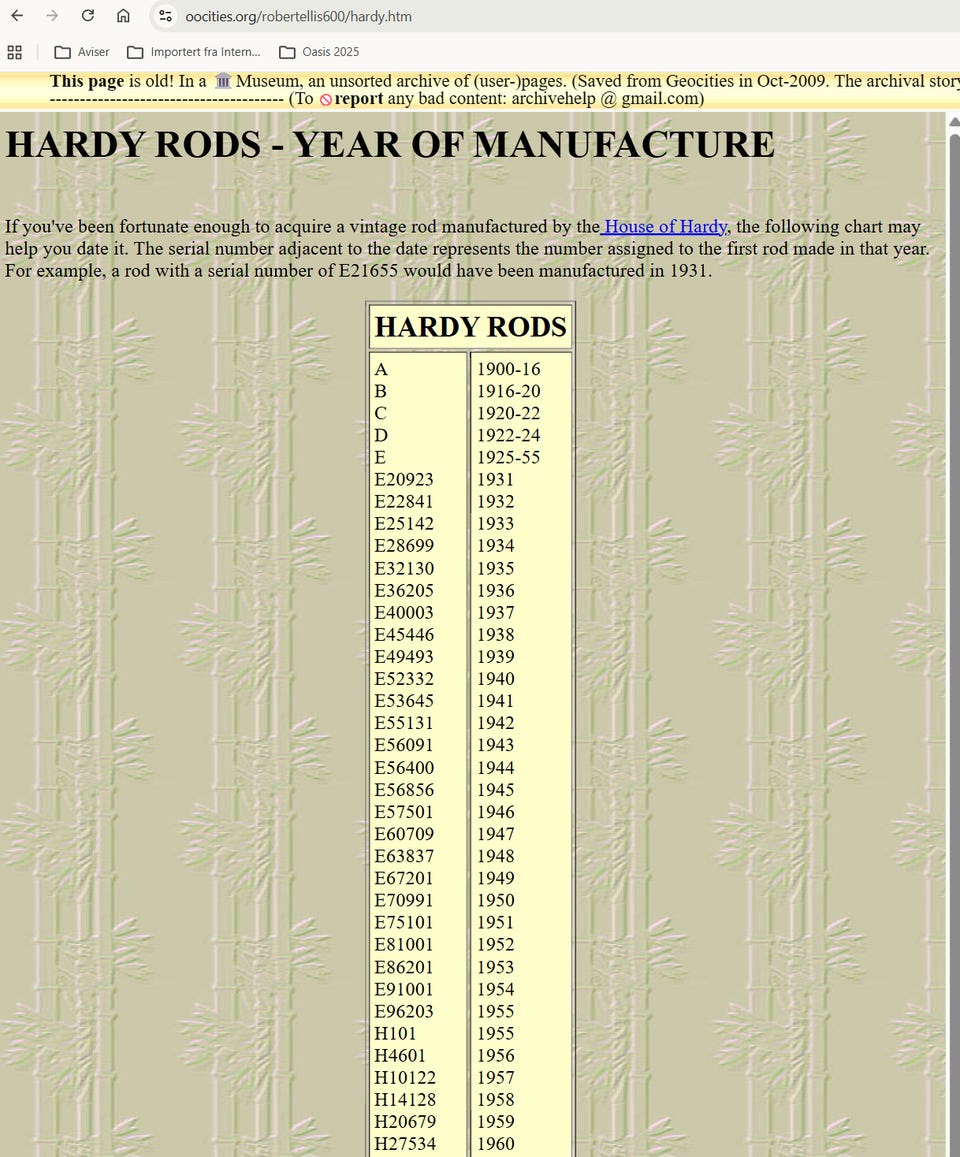Click serial number E91001
Viewport: 960px width, 1157px height.
click(404, 990)
